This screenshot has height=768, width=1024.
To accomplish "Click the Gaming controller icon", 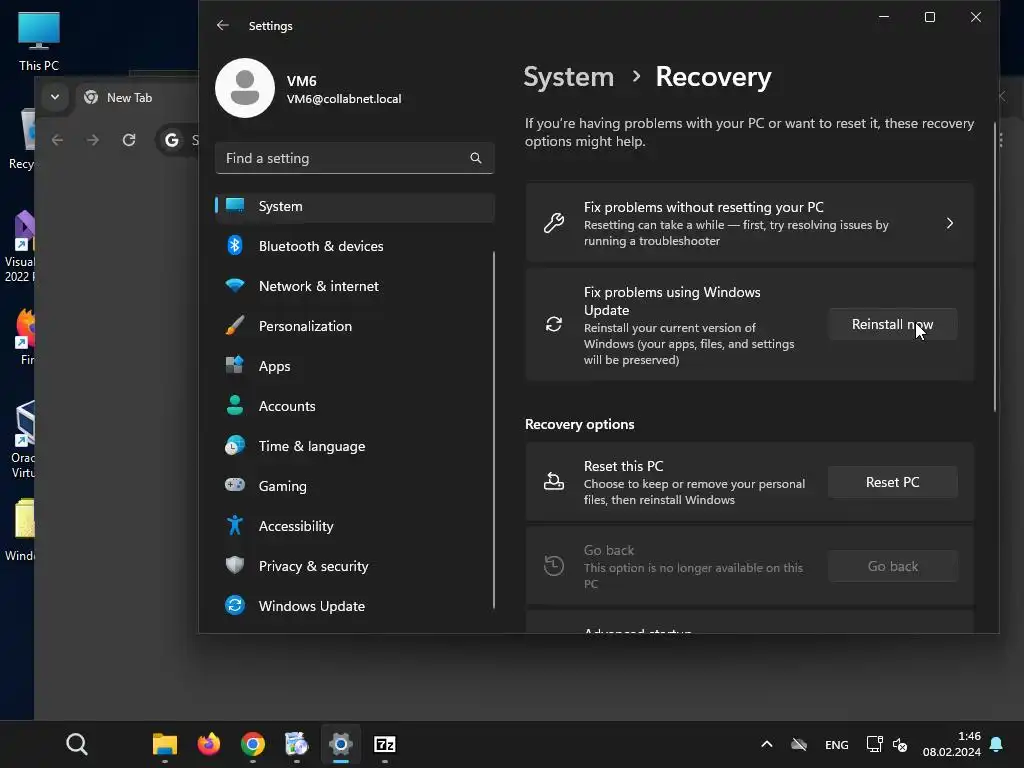I will pos(235,485).
